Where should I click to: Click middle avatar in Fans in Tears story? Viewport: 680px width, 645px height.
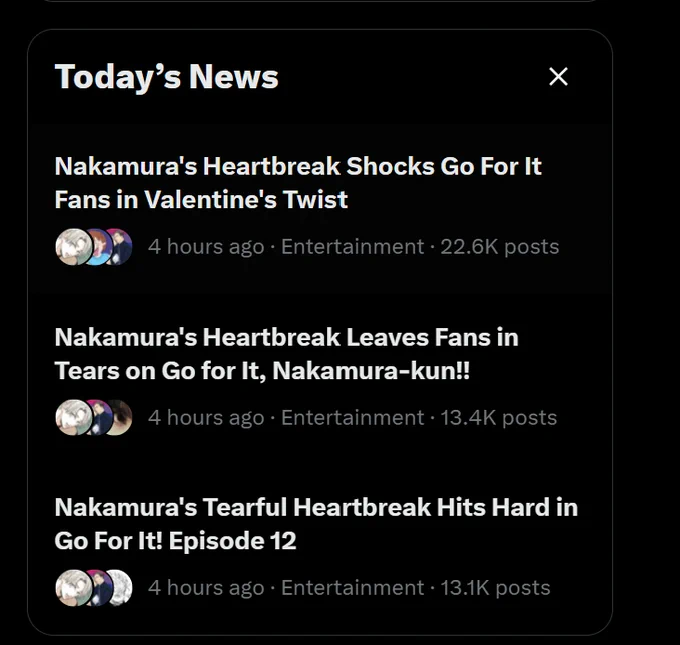click(99, 417)
